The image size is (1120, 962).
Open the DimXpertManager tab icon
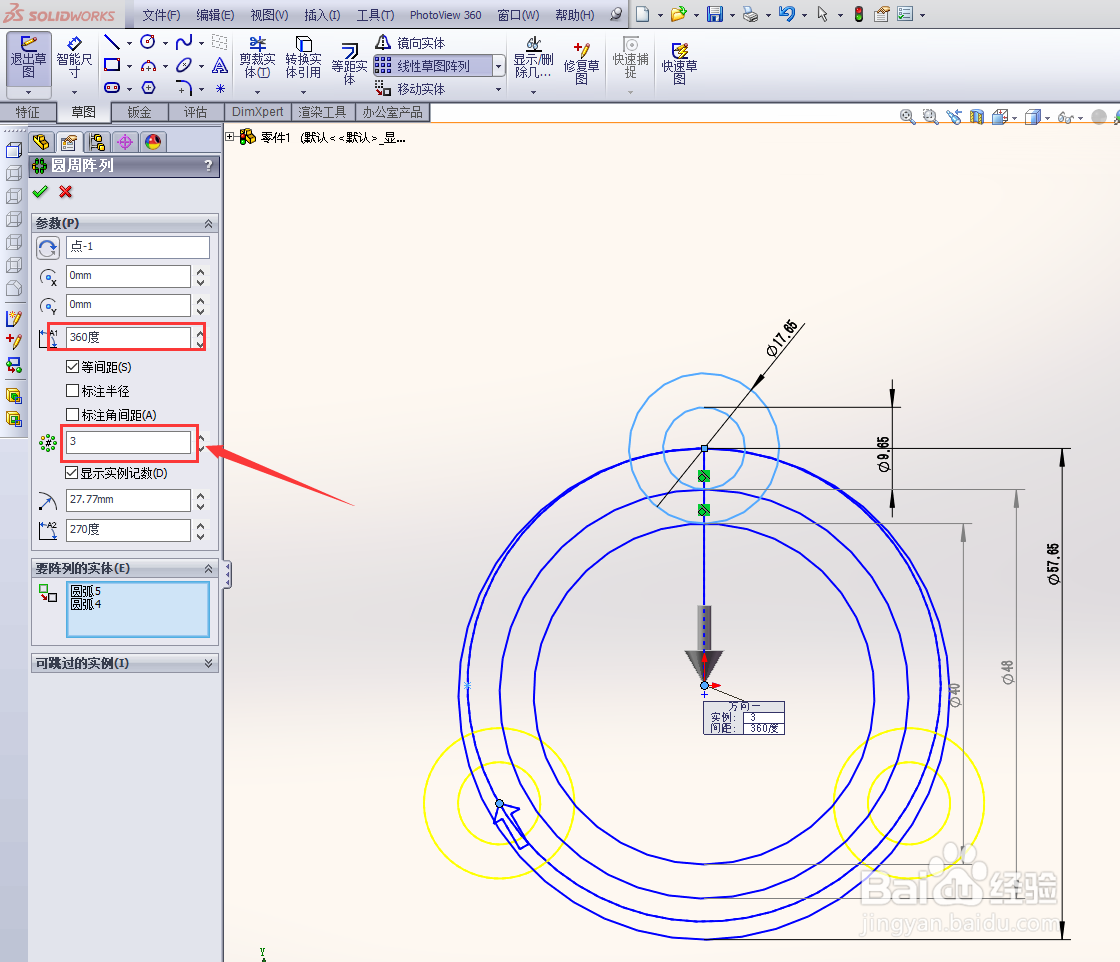(x=125, y=141)
